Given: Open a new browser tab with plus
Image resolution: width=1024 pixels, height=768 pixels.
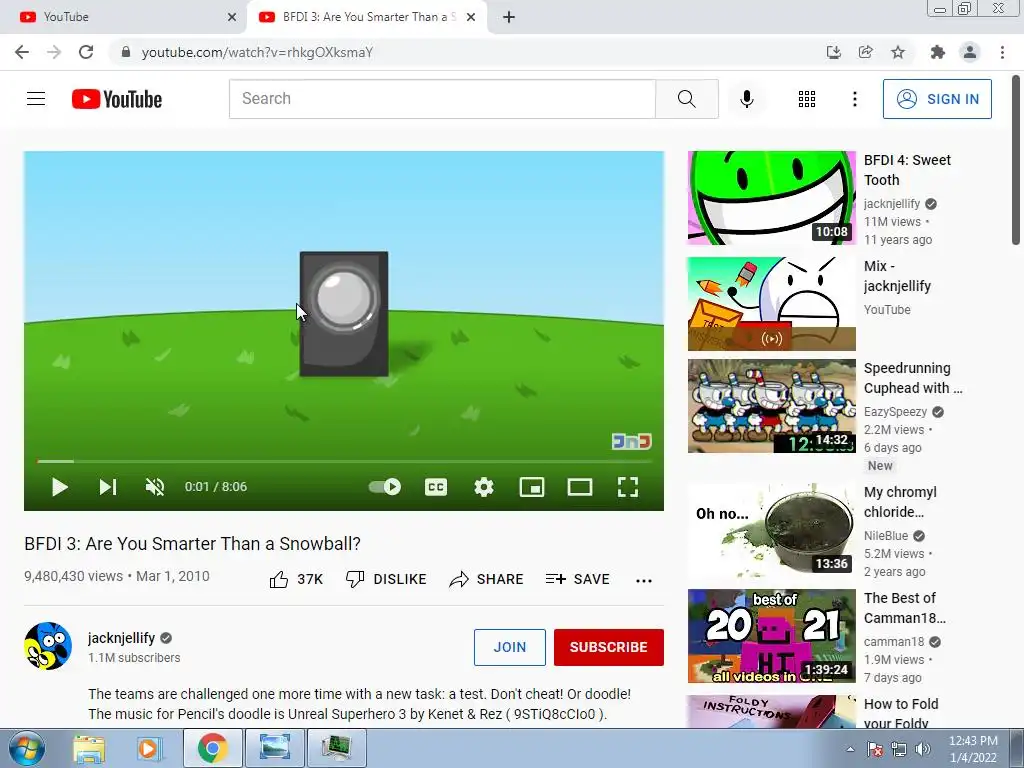Looking at the screenshot, I should tap(509, 17).
